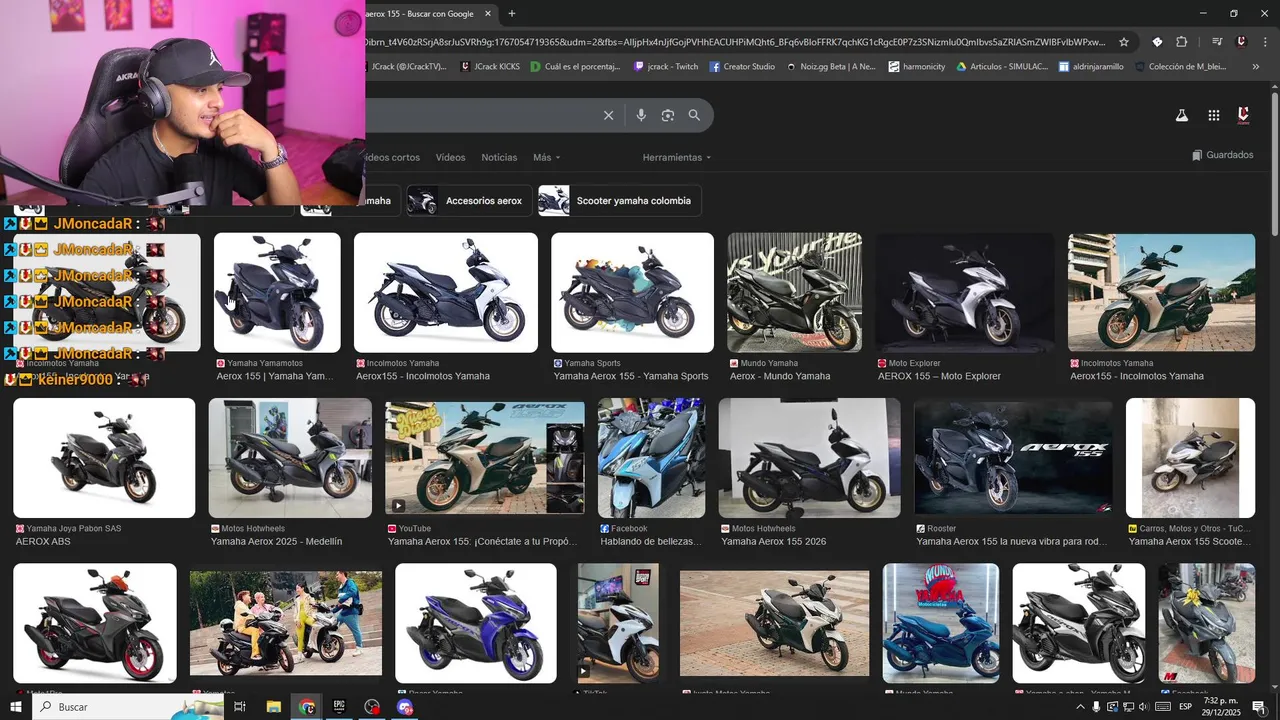Open the Chrome extensions puzzle menu

[1182, 42]
